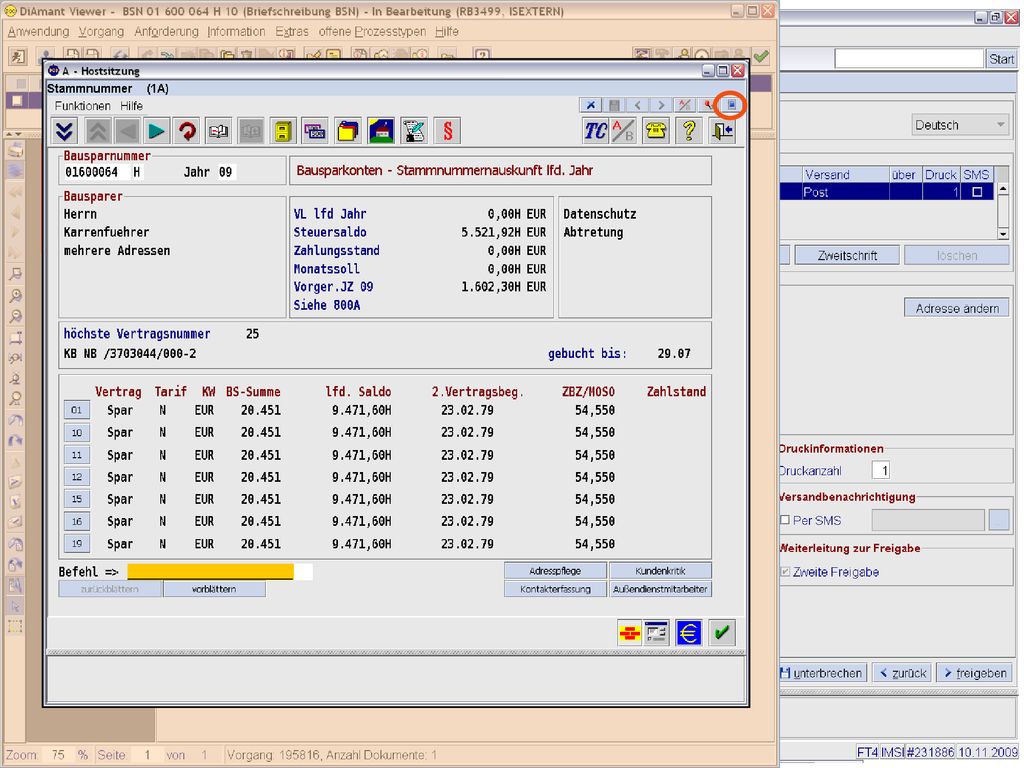The width and height of the screenshot is (1024, 768).
Task: Select contract row button 19
Action: (76, 544)
